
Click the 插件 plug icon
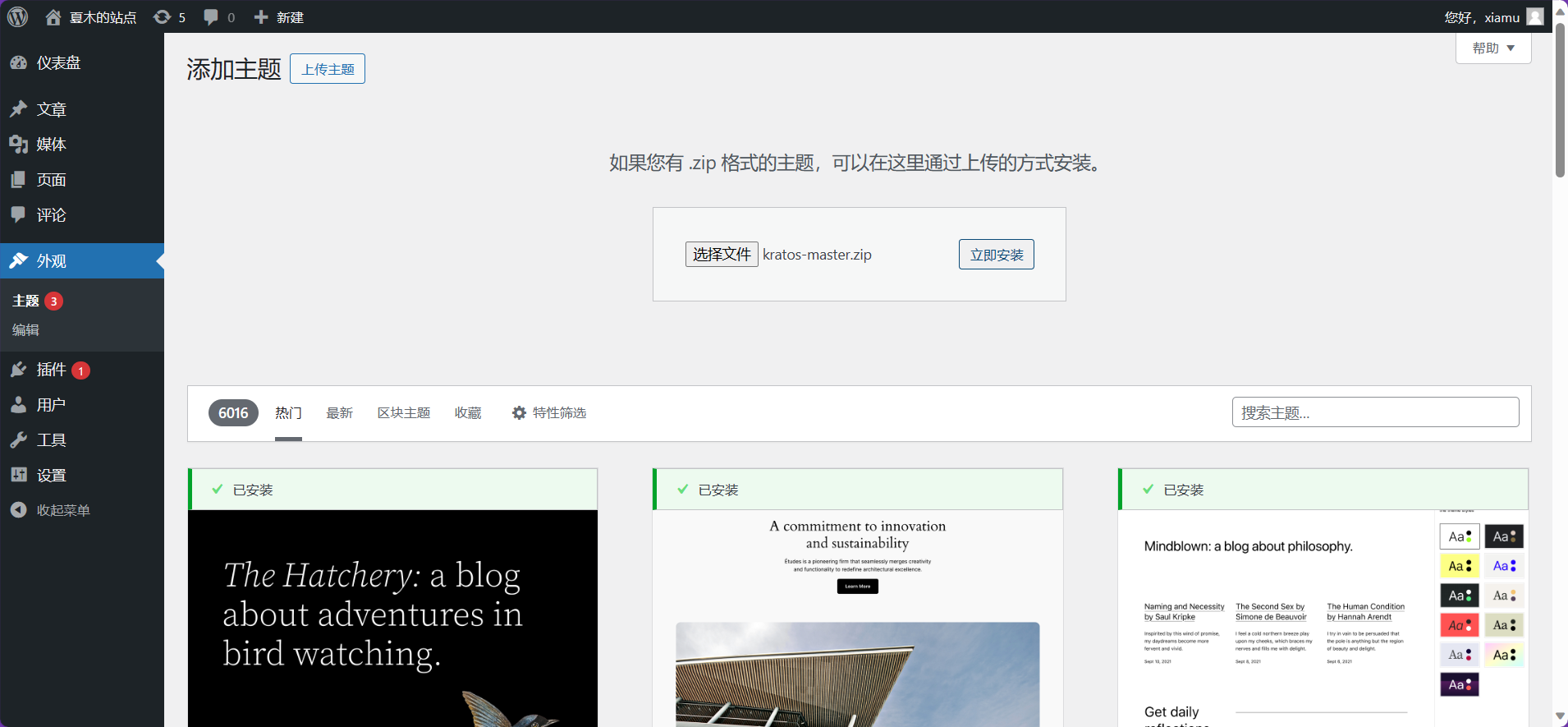click(19, 370)
